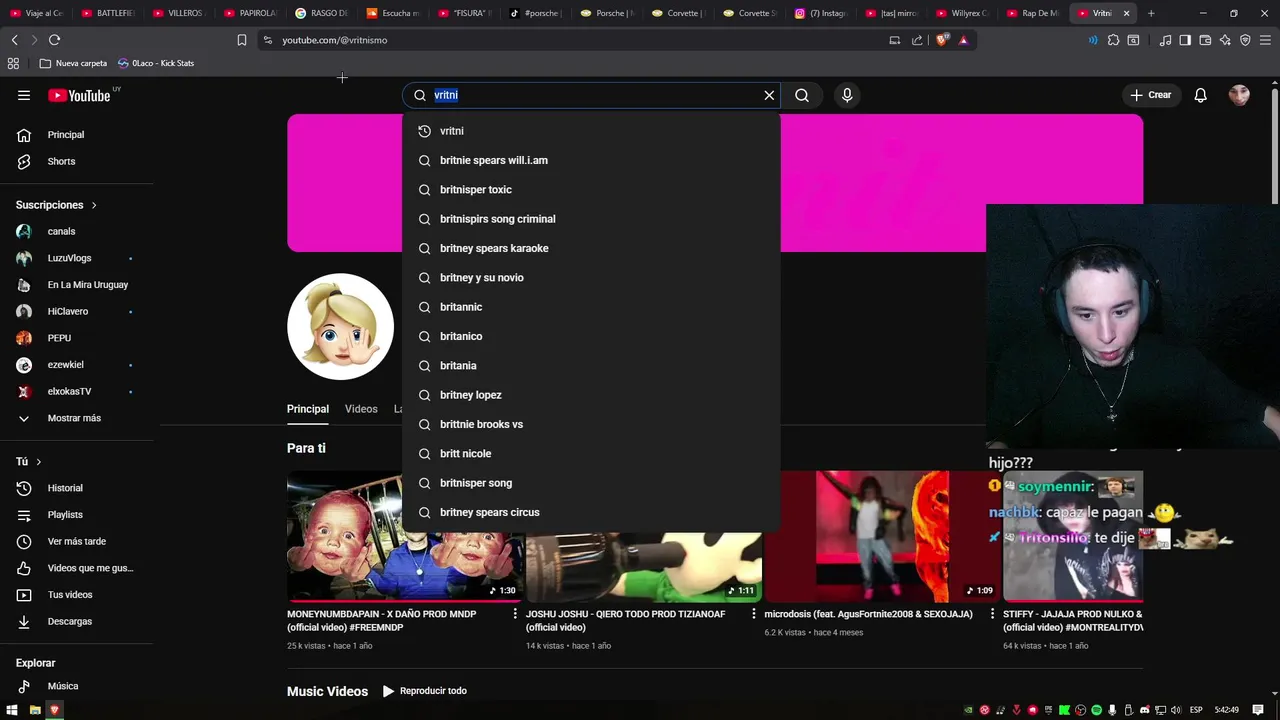The width and height of the screenshot is (1280, 720).
Task: Select suggestion "britney lopez"
Action: point(591,395)
